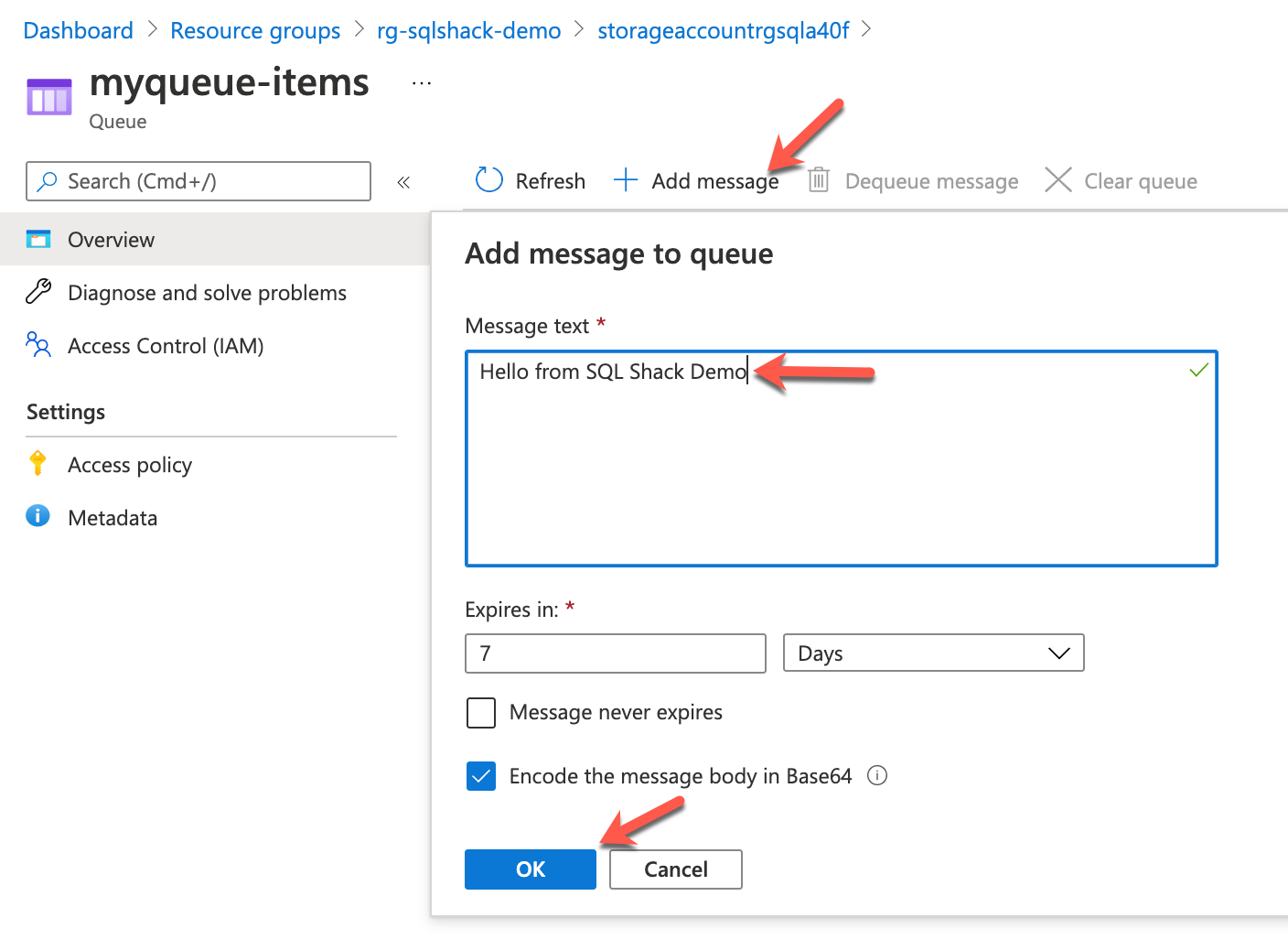
Task: Collapse the sidebar with the double chevron
Action: point(403,182)
